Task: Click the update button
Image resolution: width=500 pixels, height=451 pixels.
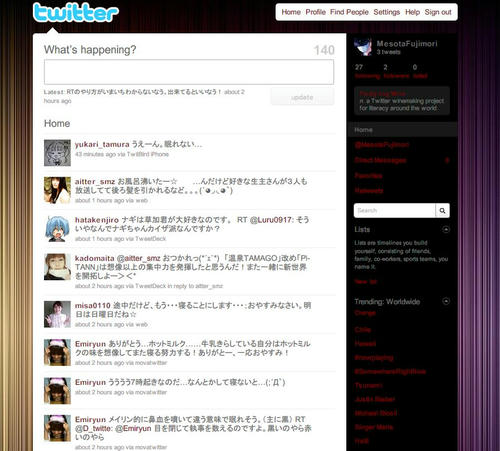Action: coord(302,97)
